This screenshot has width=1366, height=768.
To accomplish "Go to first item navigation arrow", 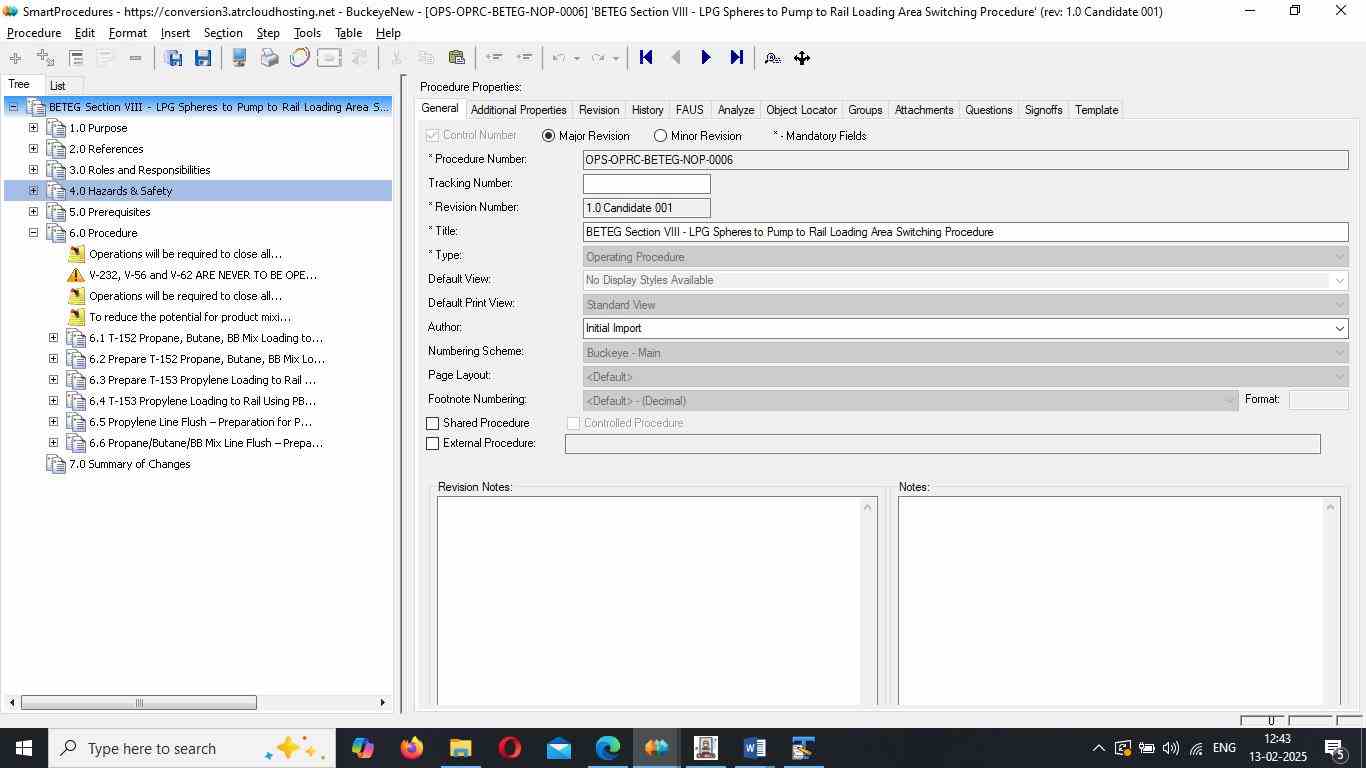I will point(646,58).
